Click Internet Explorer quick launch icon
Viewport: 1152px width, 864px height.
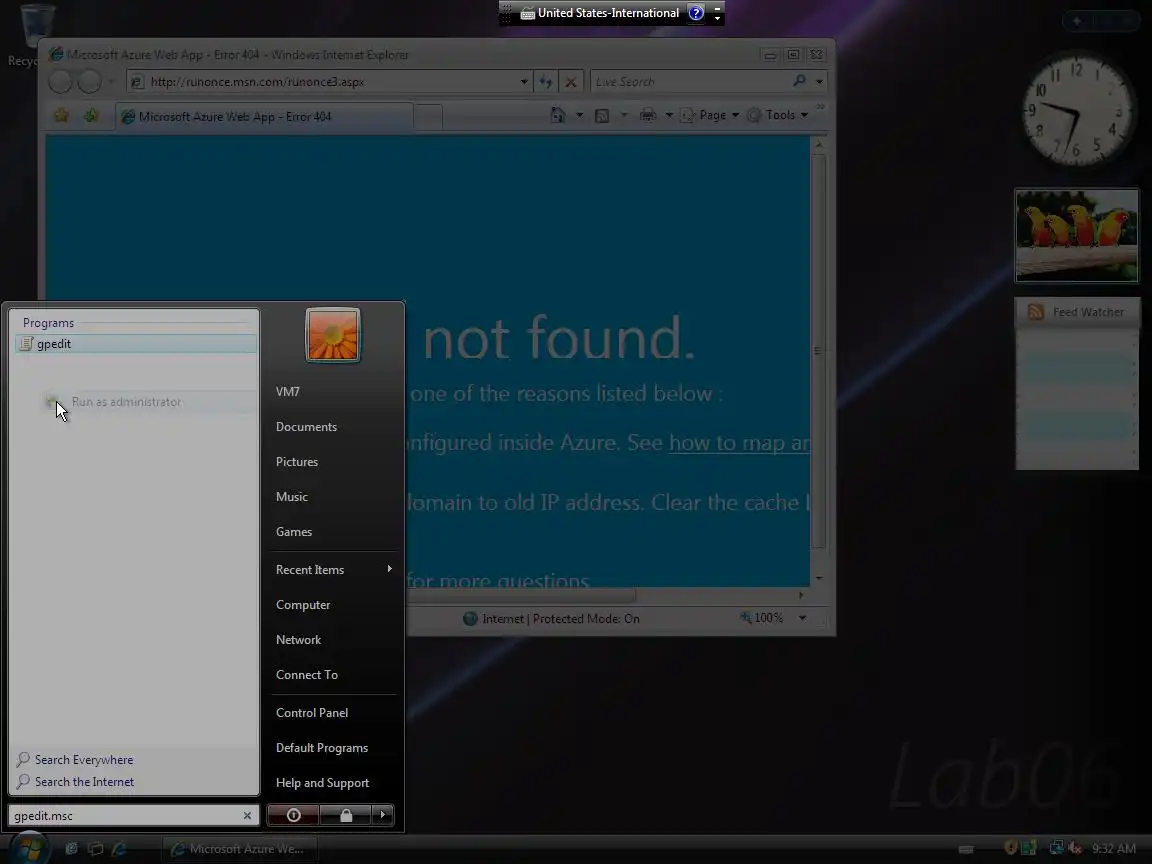tap(119, 849)
